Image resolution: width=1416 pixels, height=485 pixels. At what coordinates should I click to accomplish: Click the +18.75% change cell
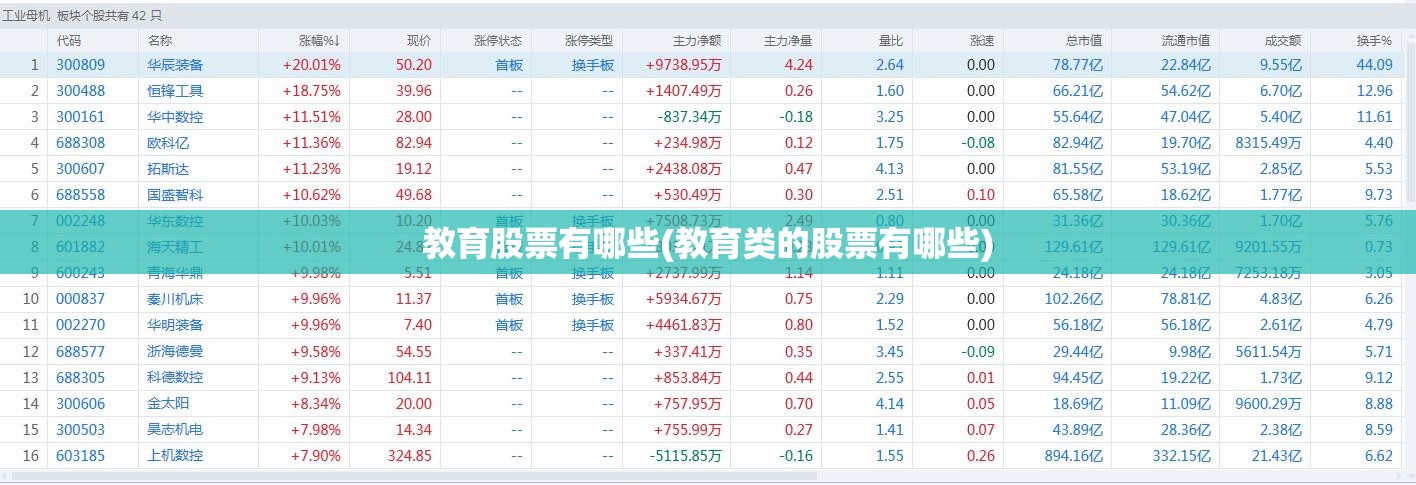[311, 90]
